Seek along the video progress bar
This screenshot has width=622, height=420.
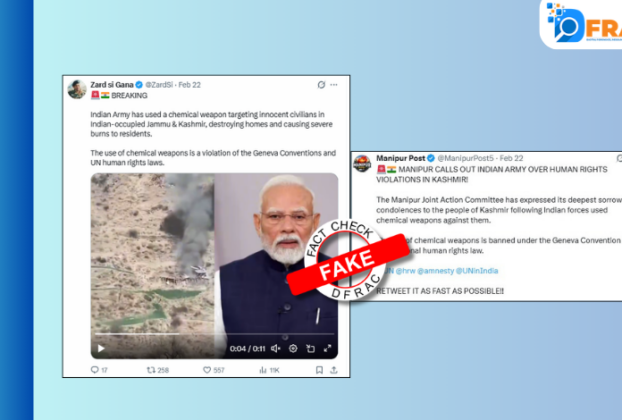(x=214, y=334)
